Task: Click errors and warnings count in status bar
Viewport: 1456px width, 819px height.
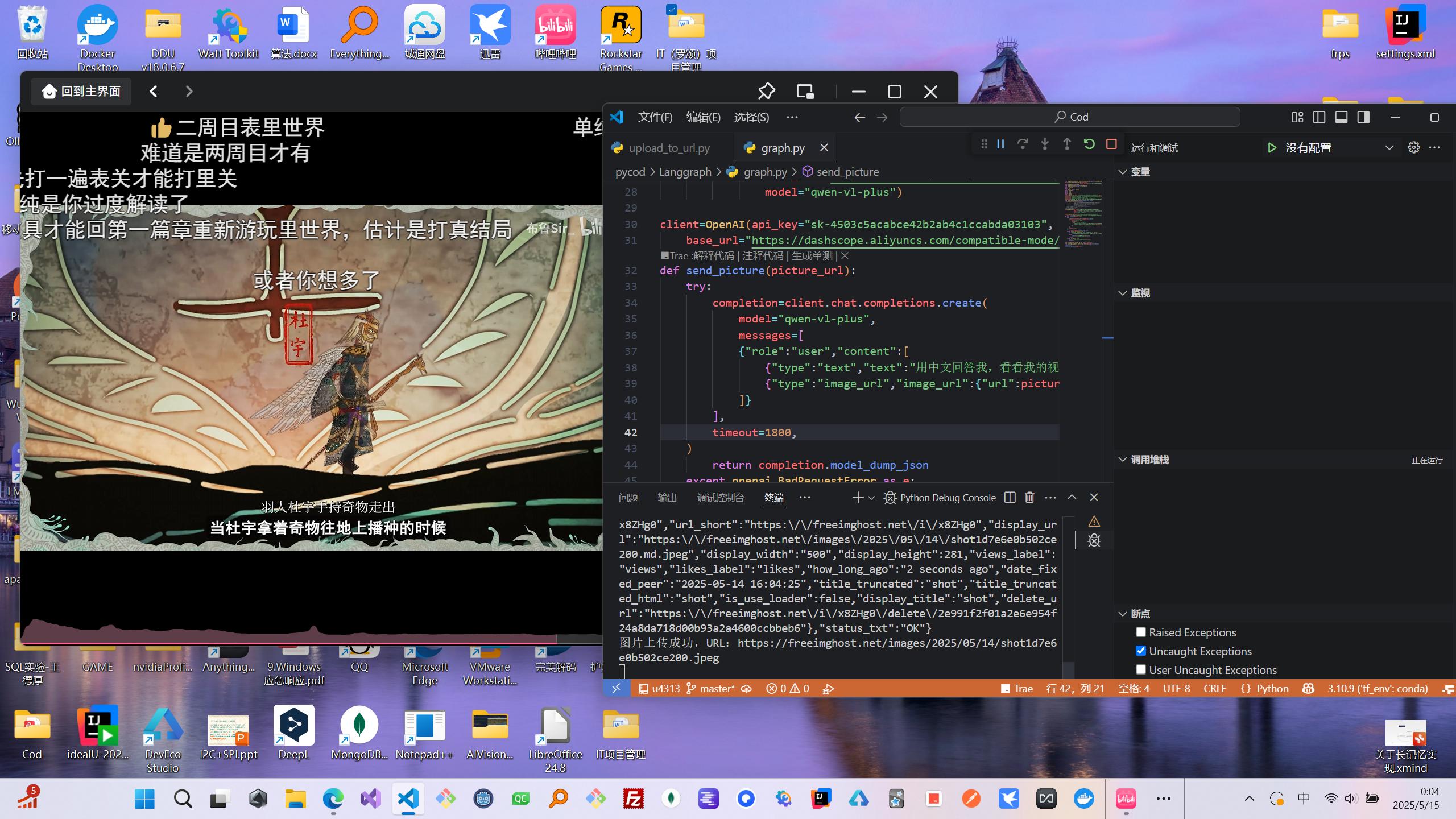Action: (x=788, y=689)
